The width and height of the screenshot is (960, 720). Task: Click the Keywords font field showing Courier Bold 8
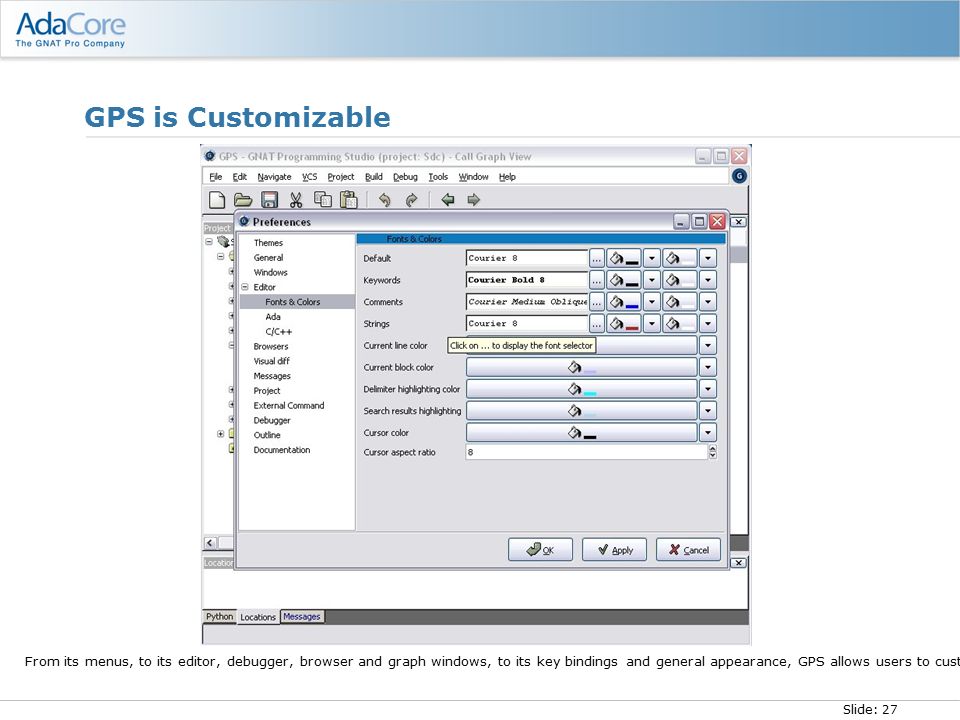coord(527,280)
